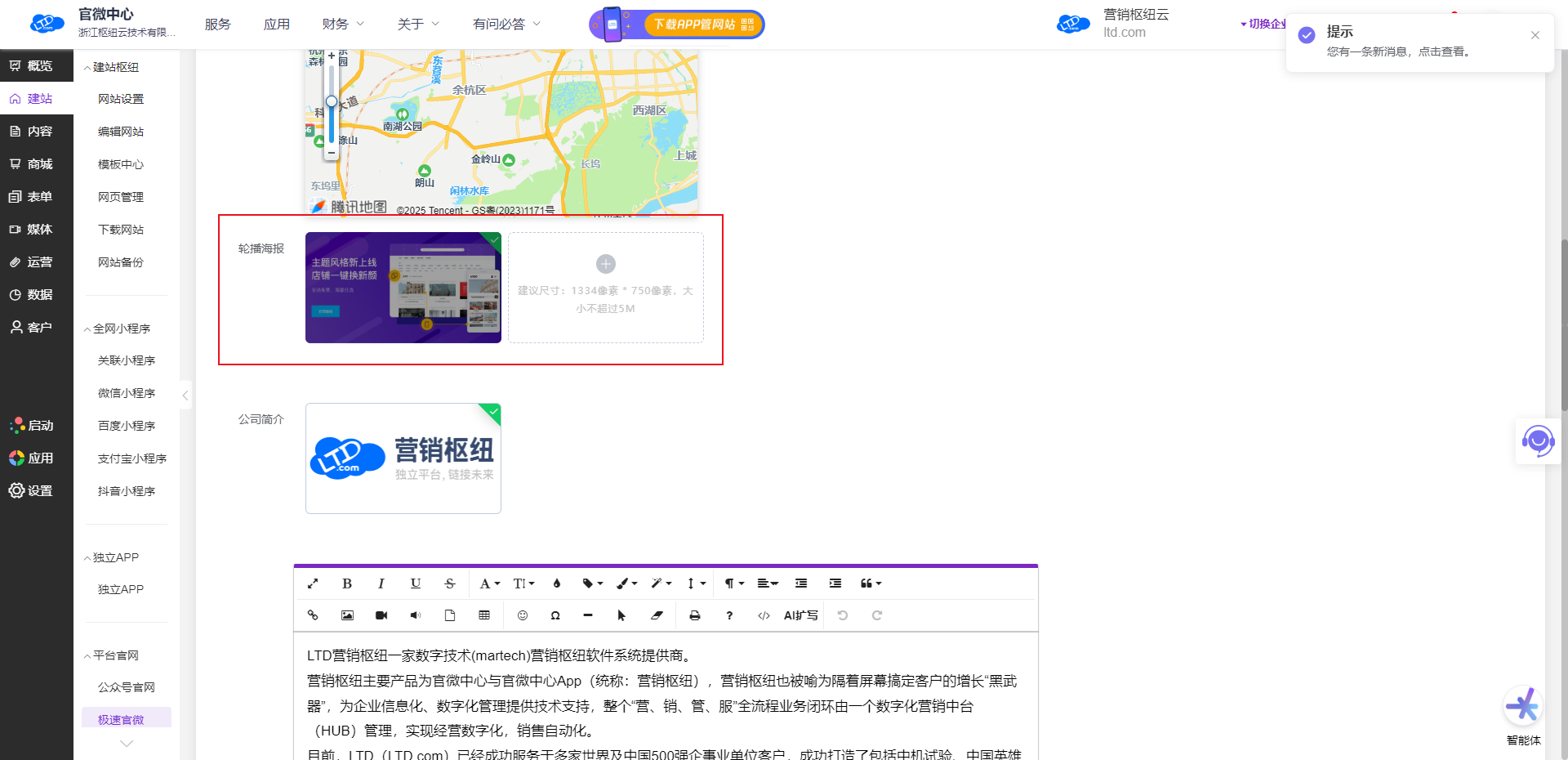The height and width of the screenshot is (760, 1568).
Task: Open the text alignment dropdown
Action: [768, 583]
